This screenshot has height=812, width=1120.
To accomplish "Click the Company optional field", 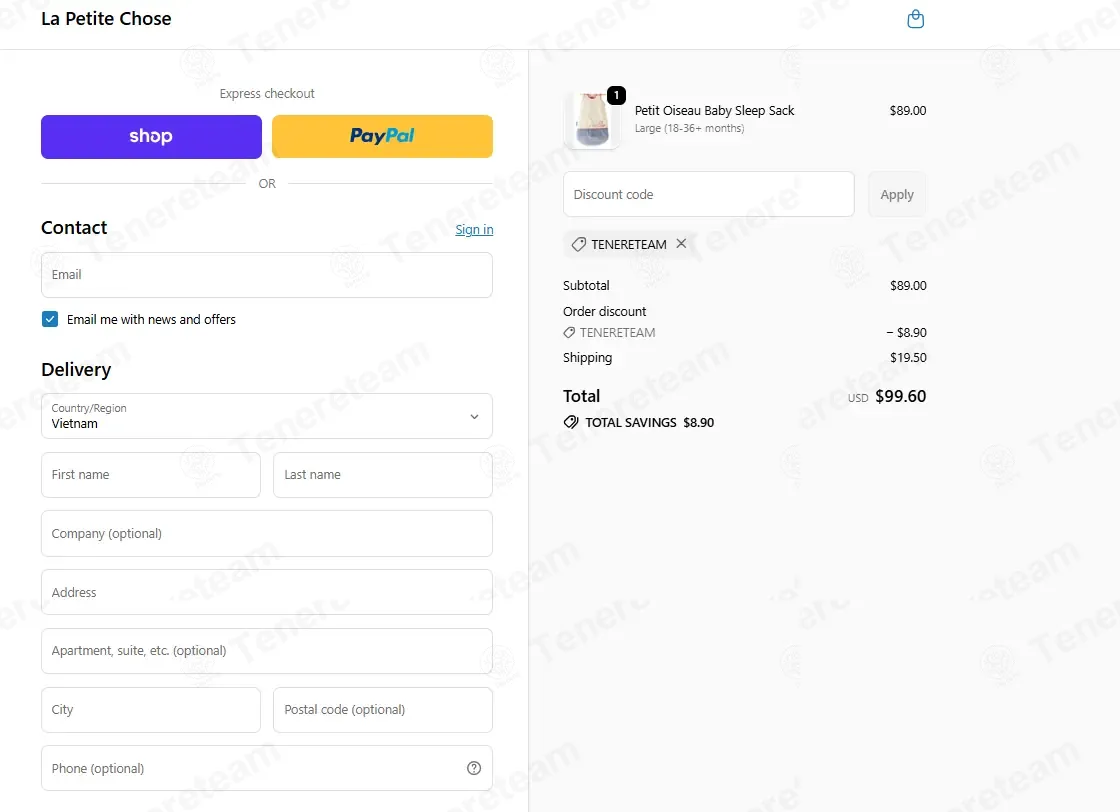I will pos(266,533).
